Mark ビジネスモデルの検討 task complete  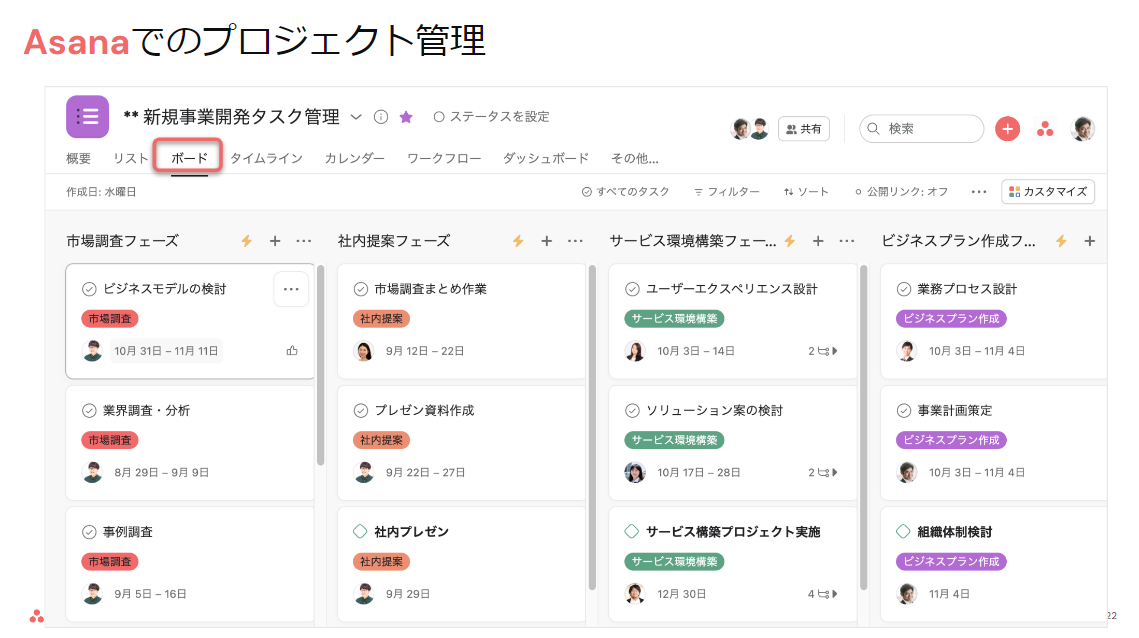click(x=89, y=289)
